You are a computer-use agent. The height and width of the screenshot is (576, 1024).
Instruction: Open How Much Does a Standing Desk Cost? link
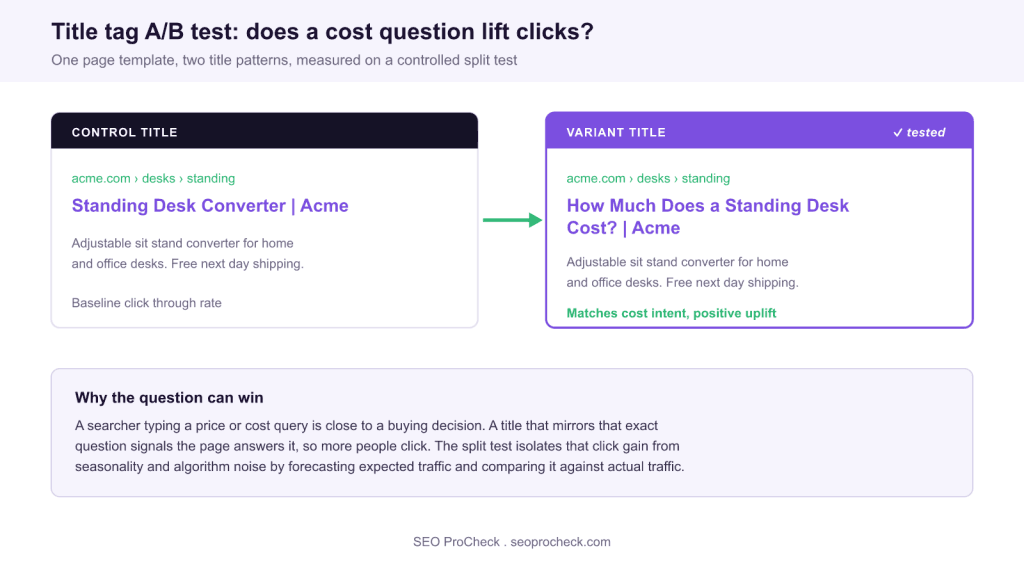pos(707,217)
